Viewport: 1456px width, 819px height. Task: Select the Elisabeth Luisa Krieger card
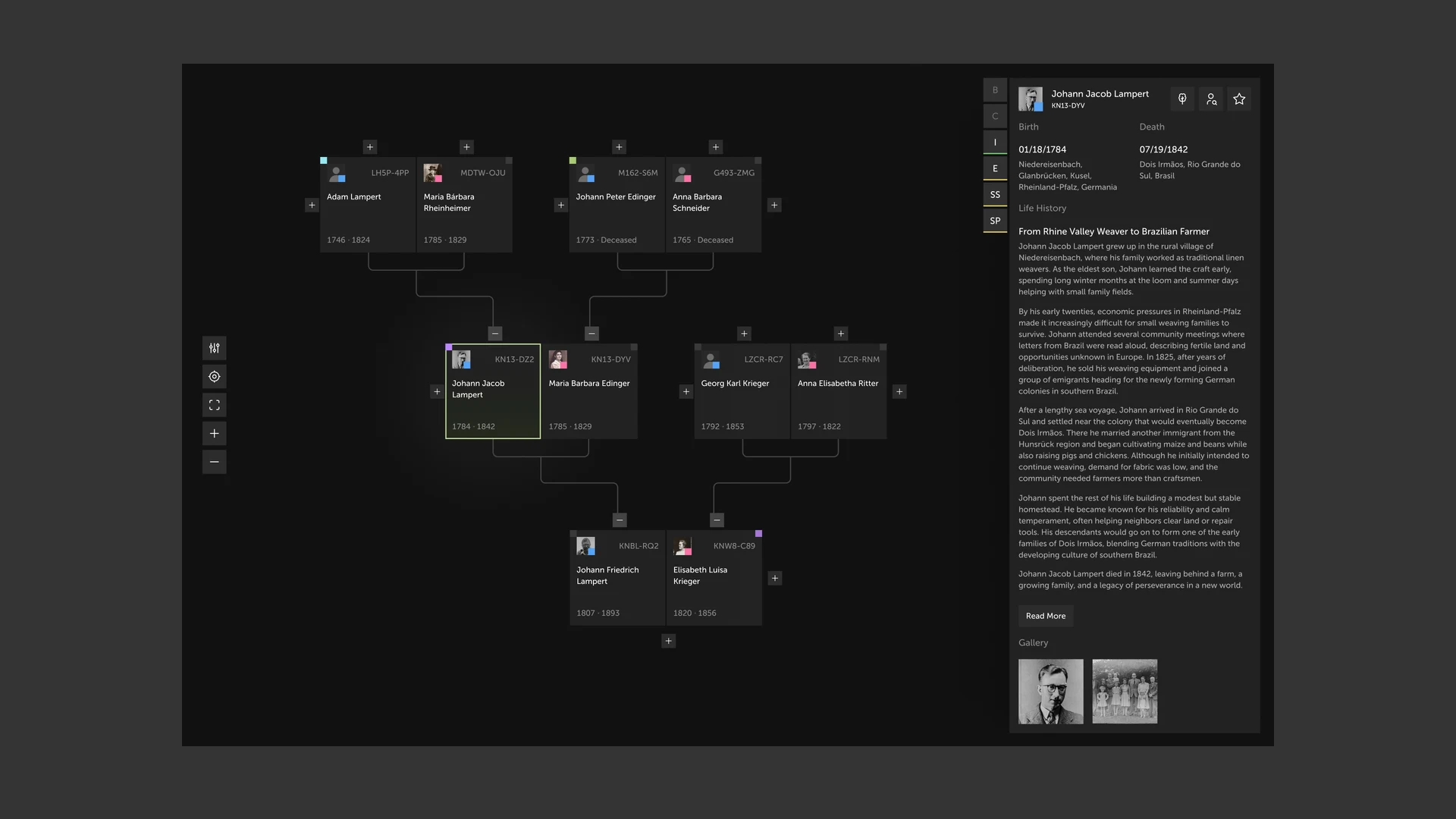point(714,578)
